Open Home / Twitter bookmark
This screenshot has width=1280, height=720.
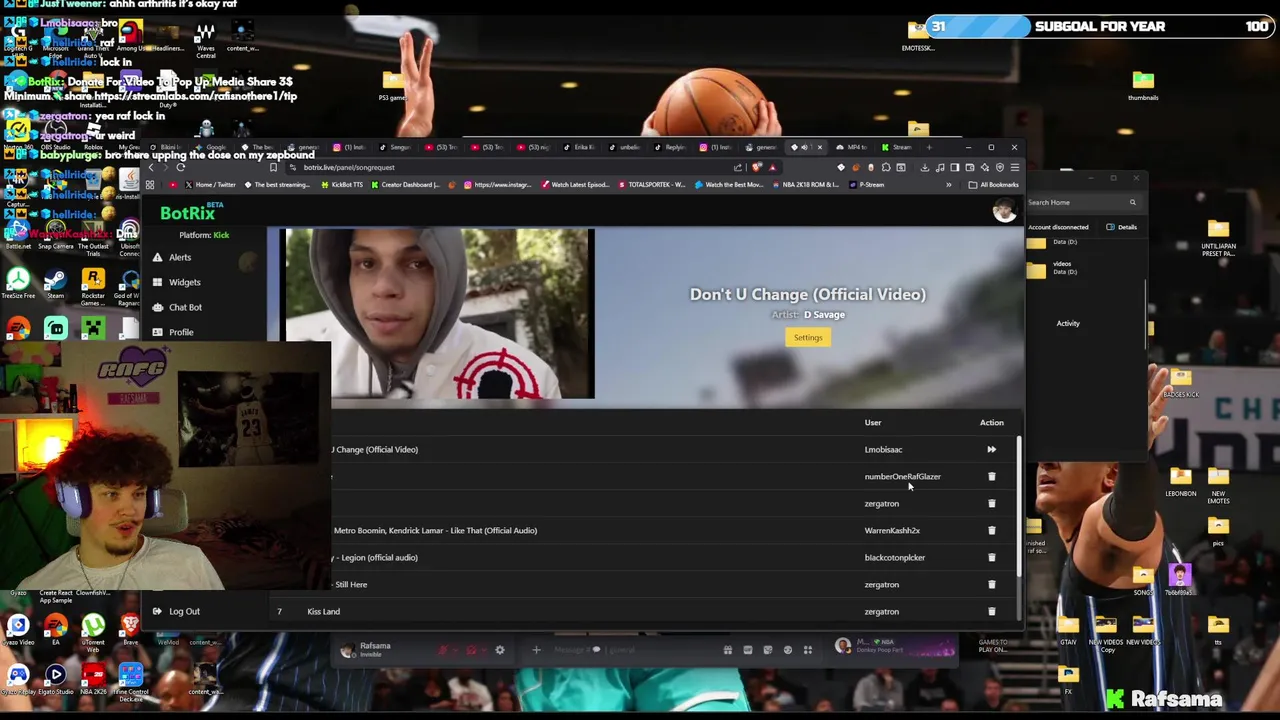coord(210,184)
